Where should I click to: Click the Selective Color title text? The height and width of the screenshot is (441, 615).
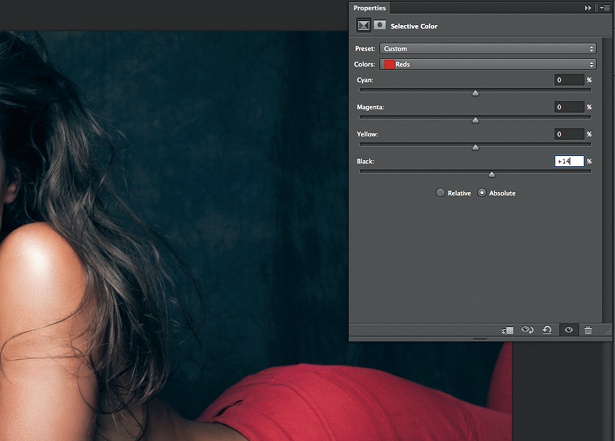pos(414,26)
